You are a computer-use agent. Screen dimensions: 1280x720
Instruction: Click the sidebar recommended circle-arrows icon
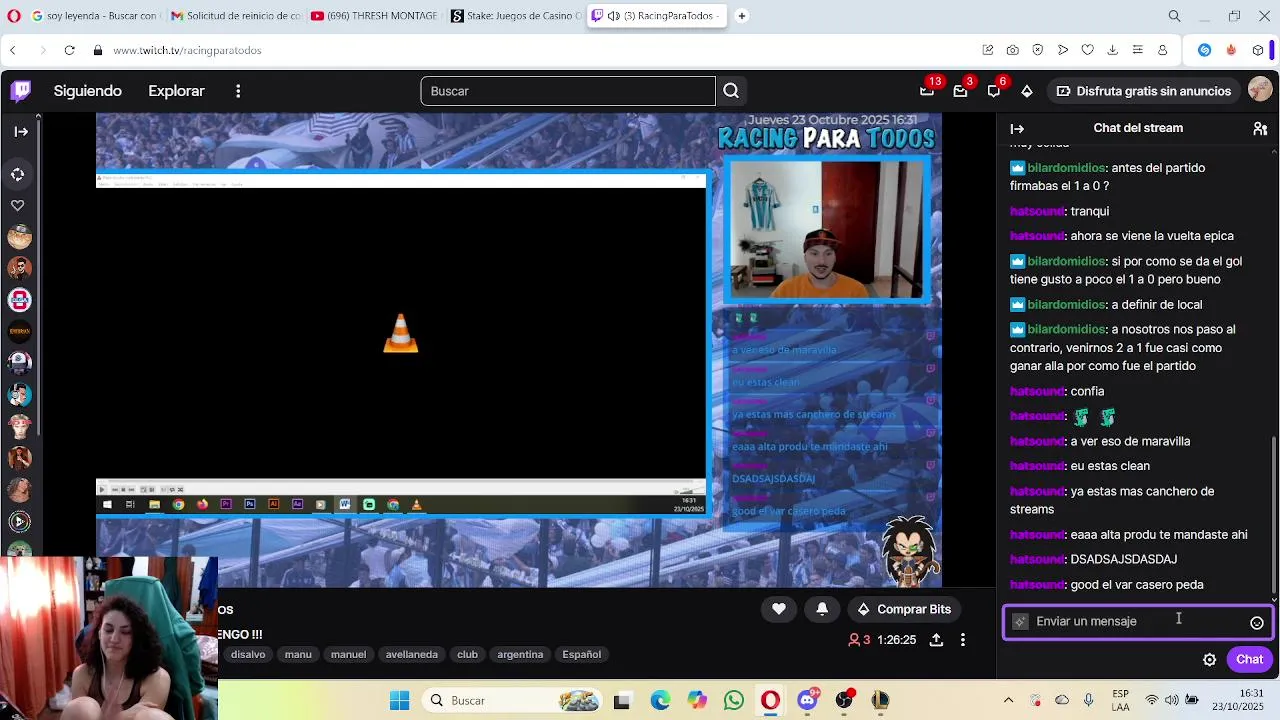pyautogui.click(x=18, y=174)
